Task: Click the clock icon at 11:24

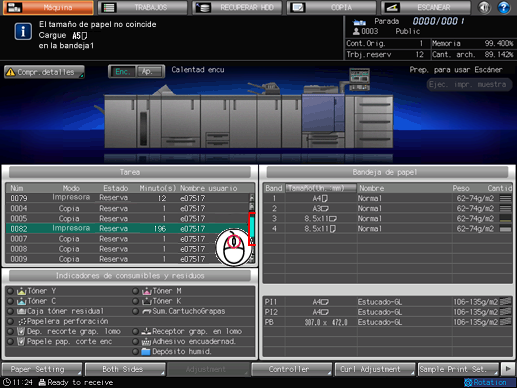Action: (6, 382)
